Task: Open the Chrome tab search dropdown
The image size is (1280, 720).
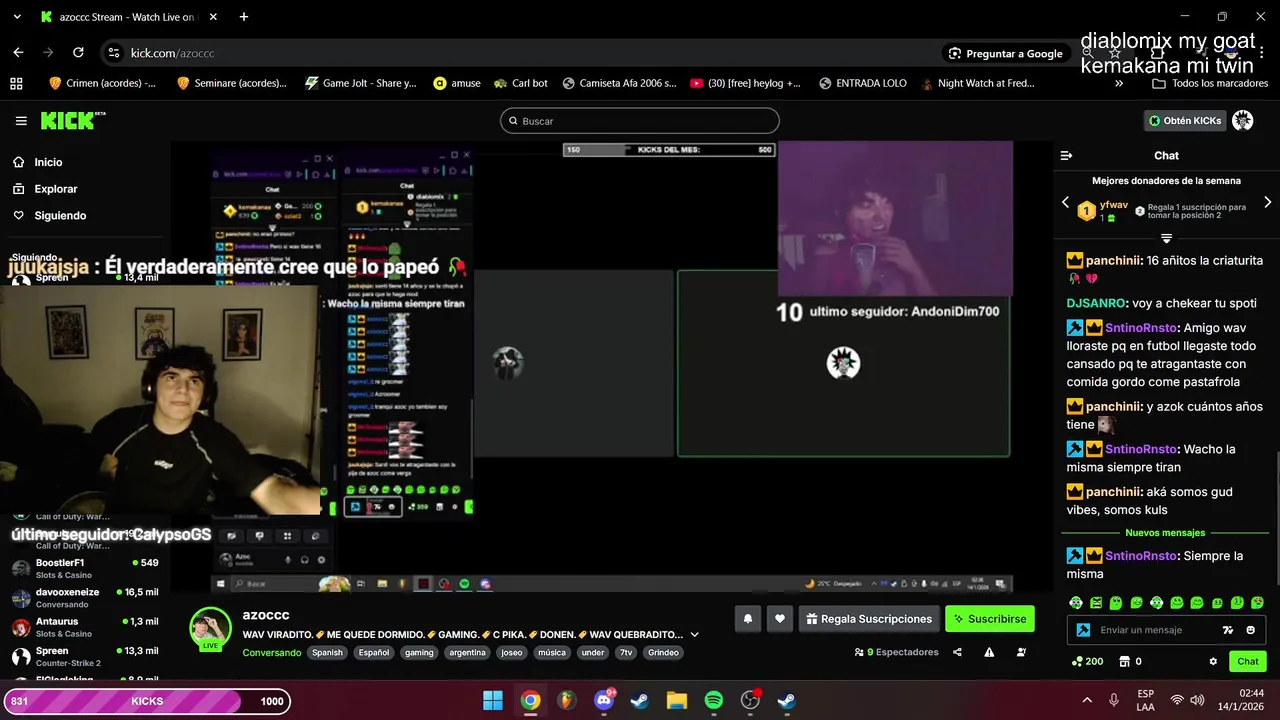Action: pyautogui.click(x=17, y=17)
